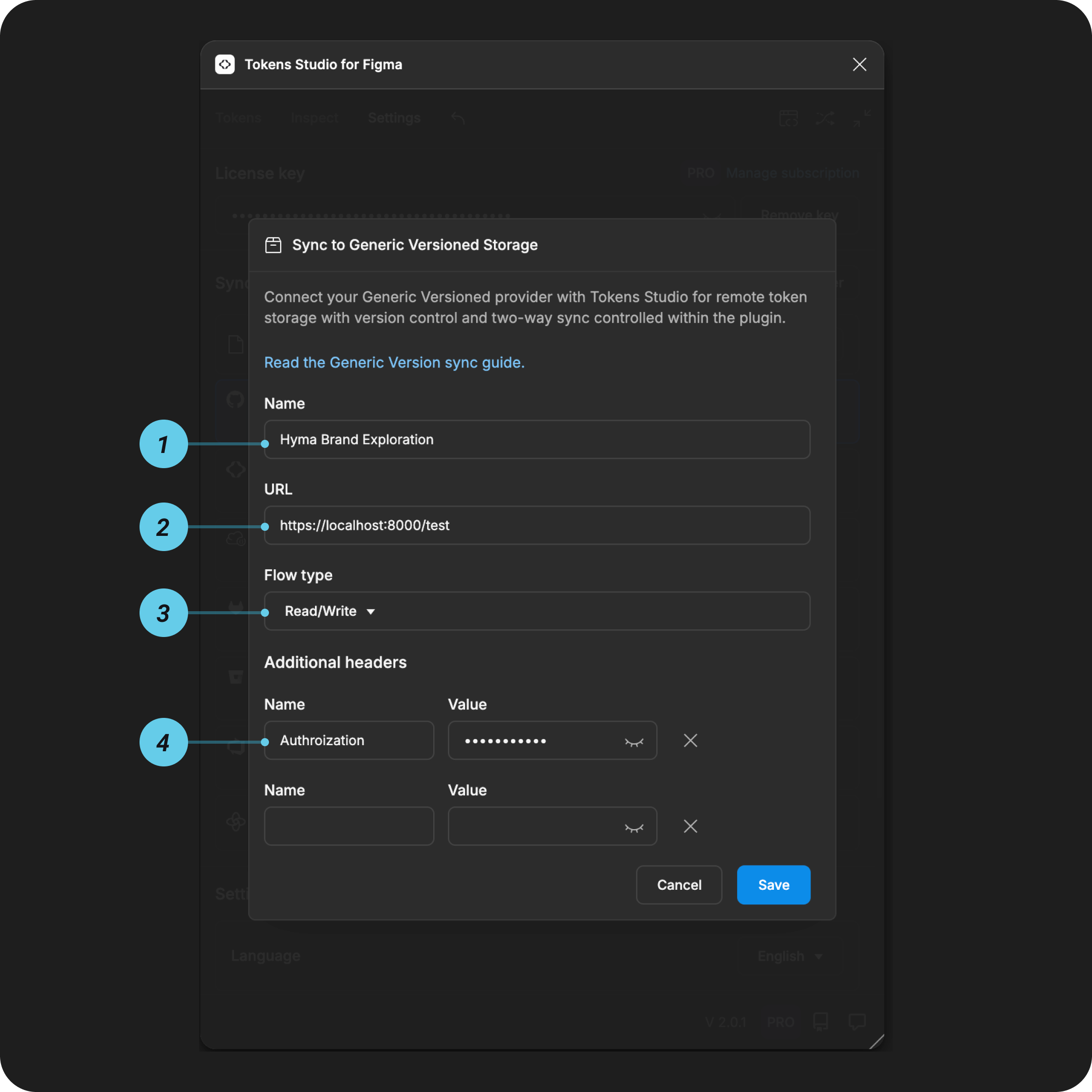
Task: Cancel the Generic Versioned Storage dialog
Action: coord(679,885)
